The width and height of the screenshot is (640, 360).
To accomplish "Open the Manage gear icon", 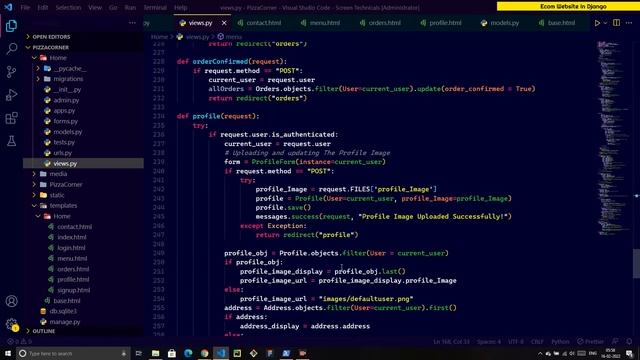I will (x=11, y=324).
